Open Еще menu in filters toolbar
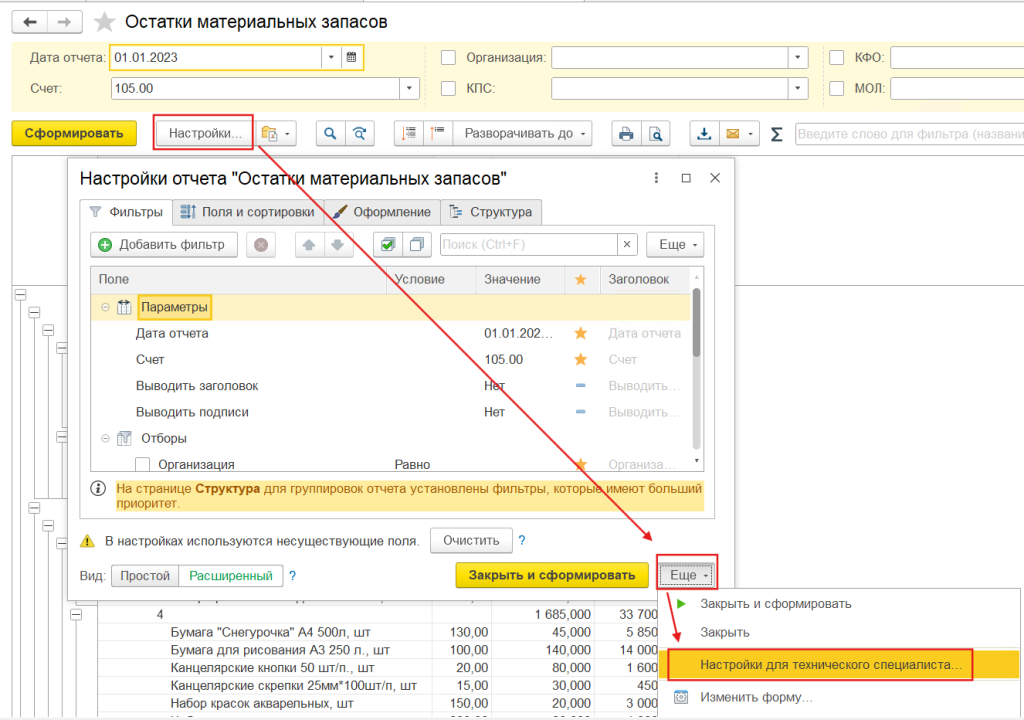 [x=675, y=244]
